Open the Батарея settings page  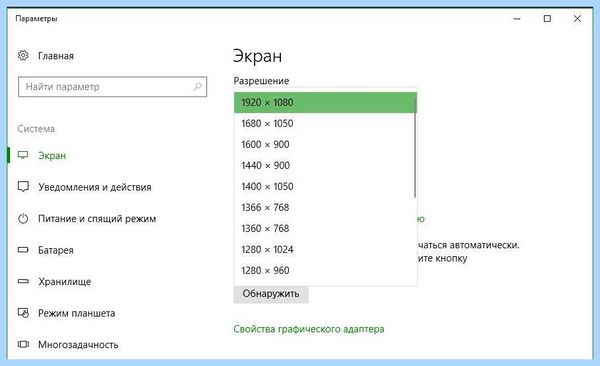click(55, 250)
